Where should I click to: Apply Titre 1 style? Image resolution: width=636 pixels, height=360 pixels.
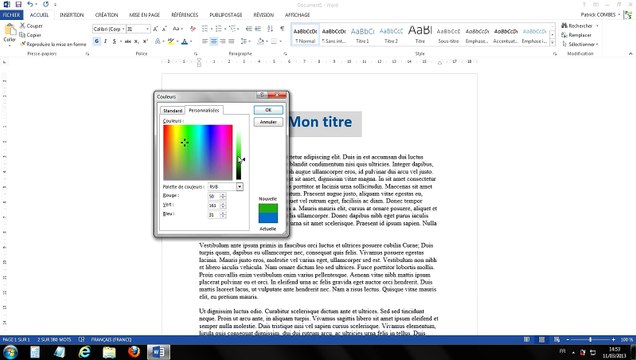(x=362, y=34)
